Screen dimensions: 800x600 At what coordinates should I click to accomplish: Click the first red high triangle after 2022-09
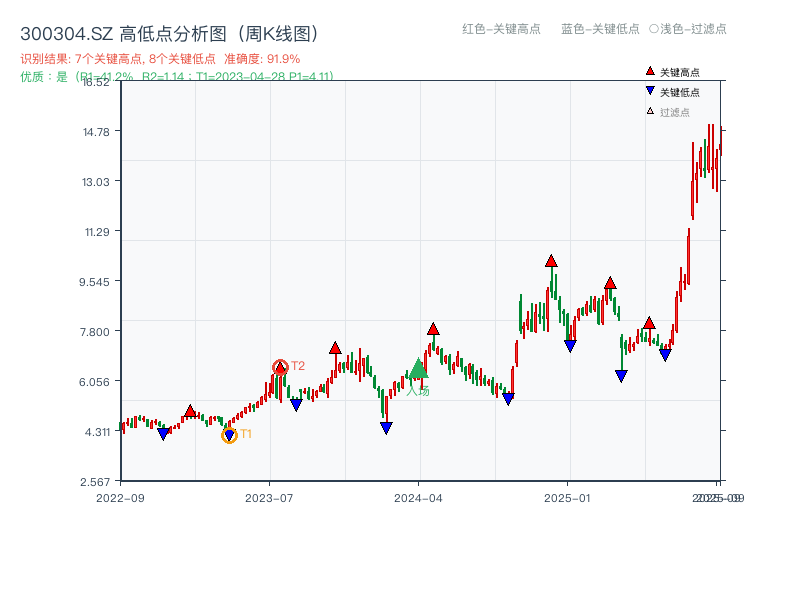coord(190,411)
